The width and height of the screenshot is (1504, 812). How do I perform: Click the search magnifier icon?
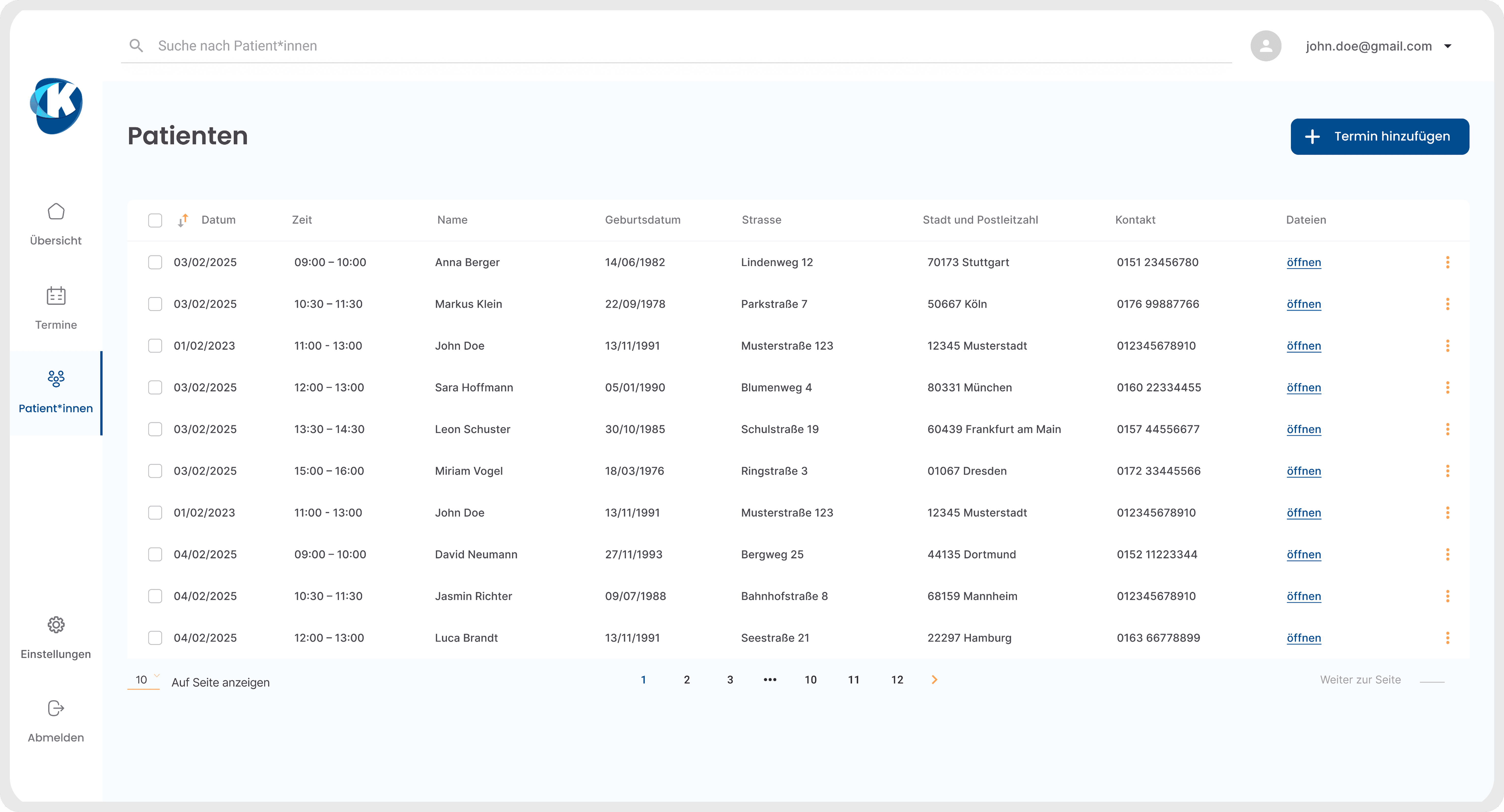click(136, 45)
